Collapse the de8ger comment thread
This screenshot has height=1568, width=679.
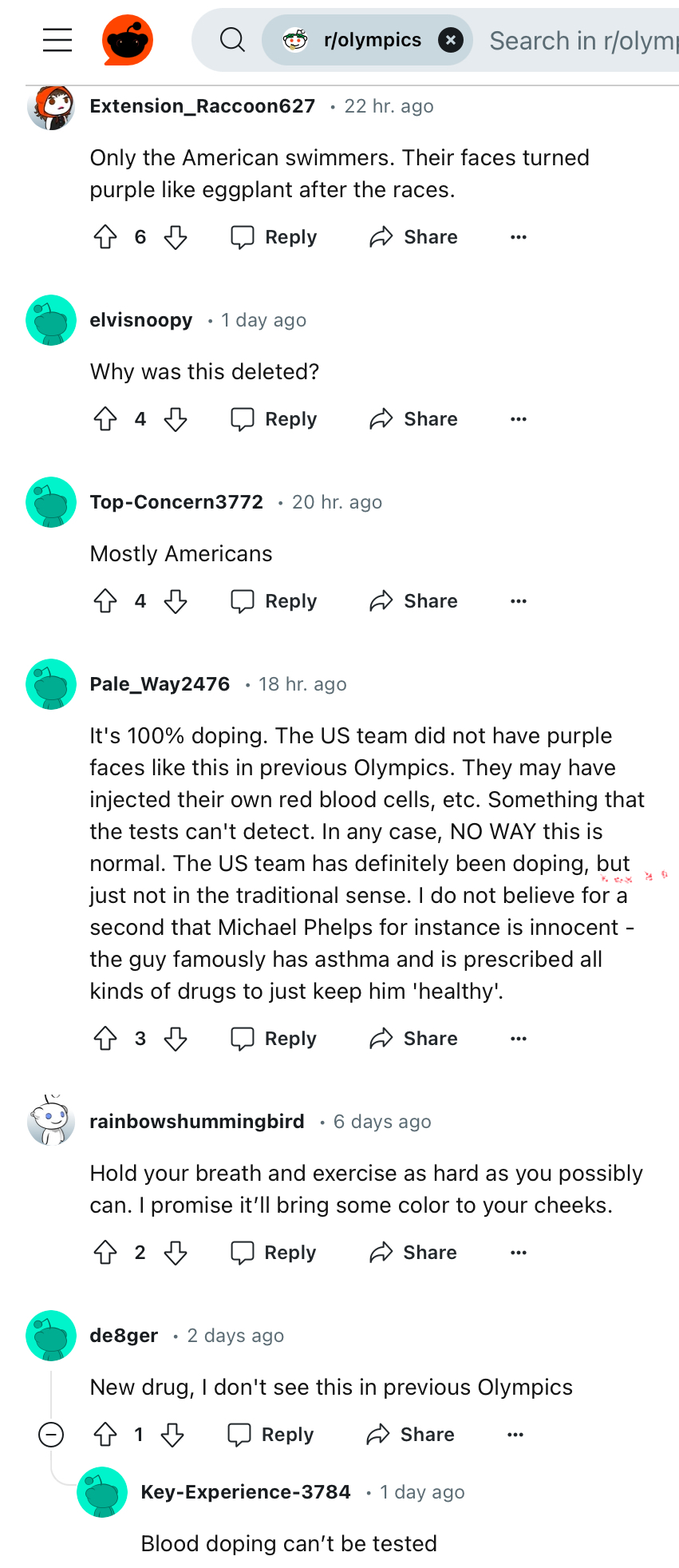[x=51, y=1435]
